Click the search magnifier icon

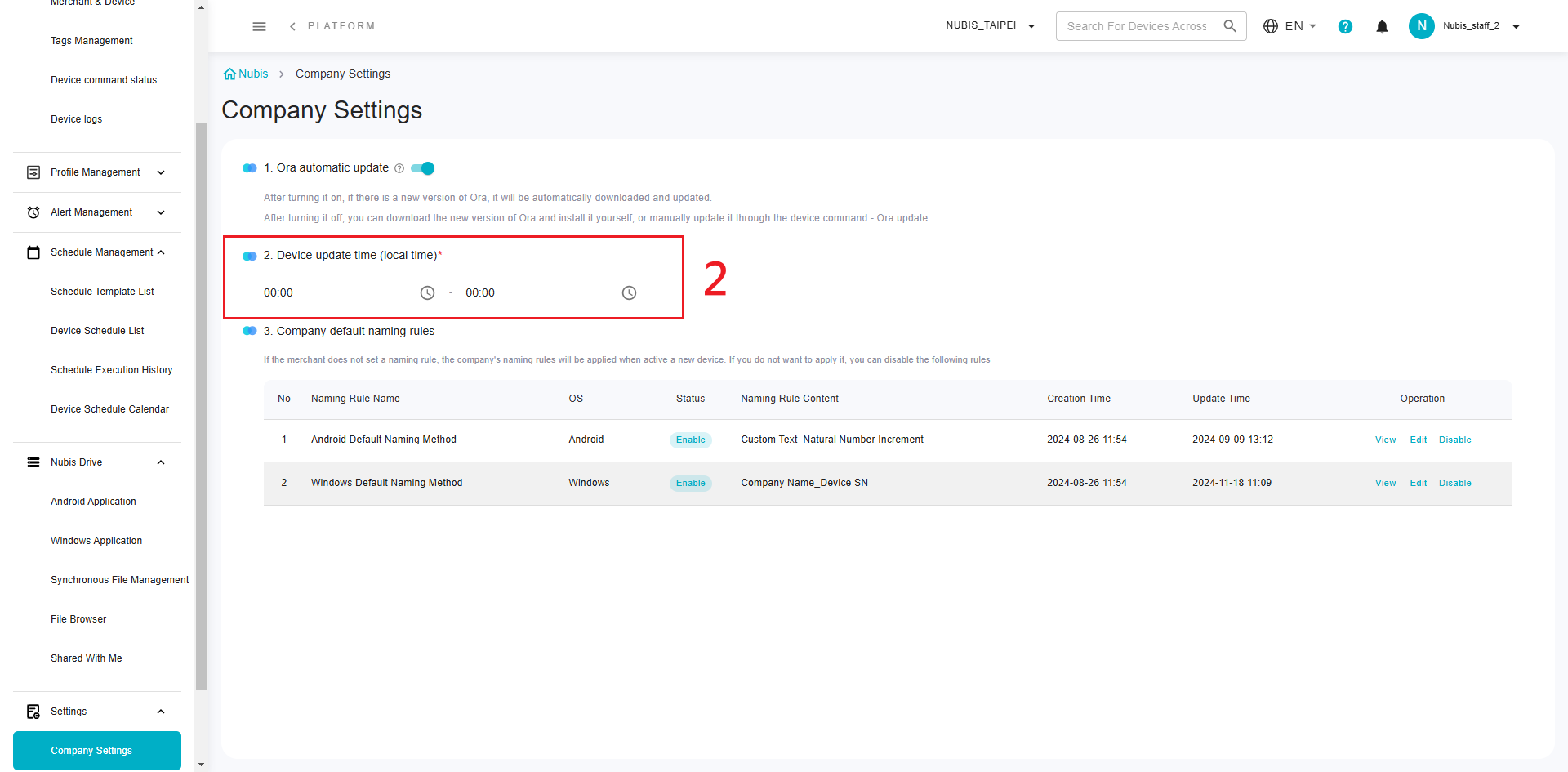pyautogui.click(x=1229, y=26)
